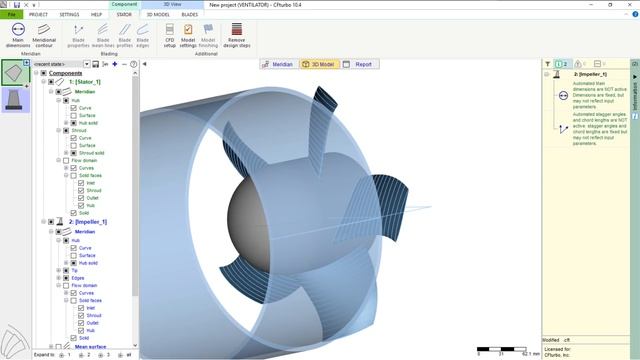Toggle Stator Flow domain checkbox
The width and height of the screenshot is (640, 360).
(66, 160)
